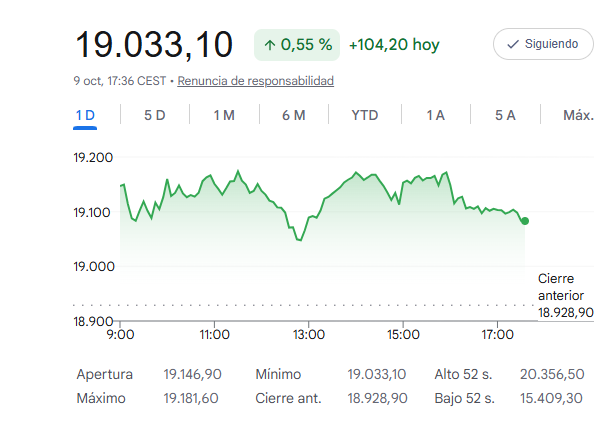This screenshot has height=435, width=606.
Task: Click the chart dip near 13:00
Action: pos(300,240)
